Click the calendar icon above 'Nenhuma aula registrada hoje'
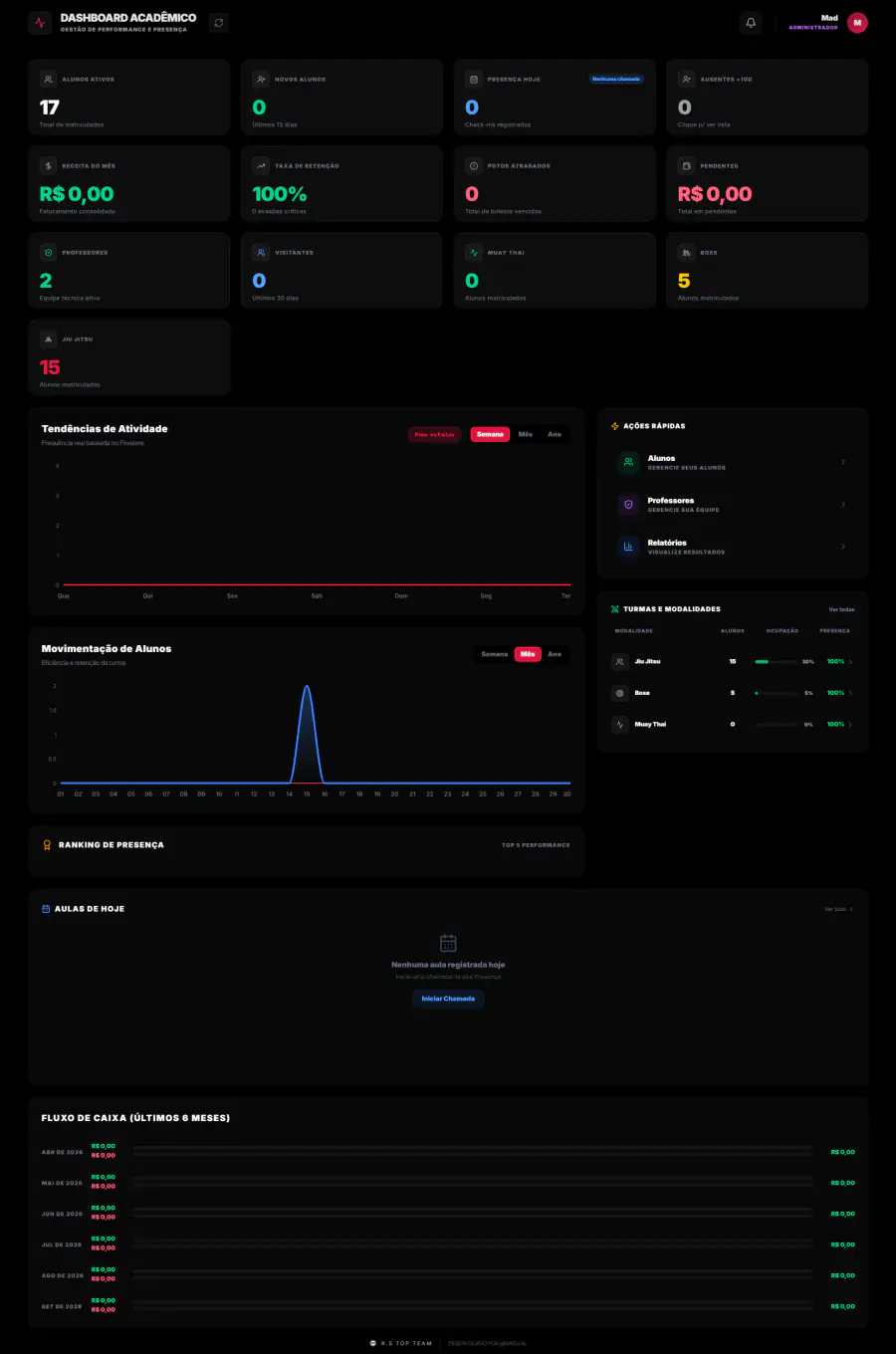 pyautogui.click(x=448, y=943)
